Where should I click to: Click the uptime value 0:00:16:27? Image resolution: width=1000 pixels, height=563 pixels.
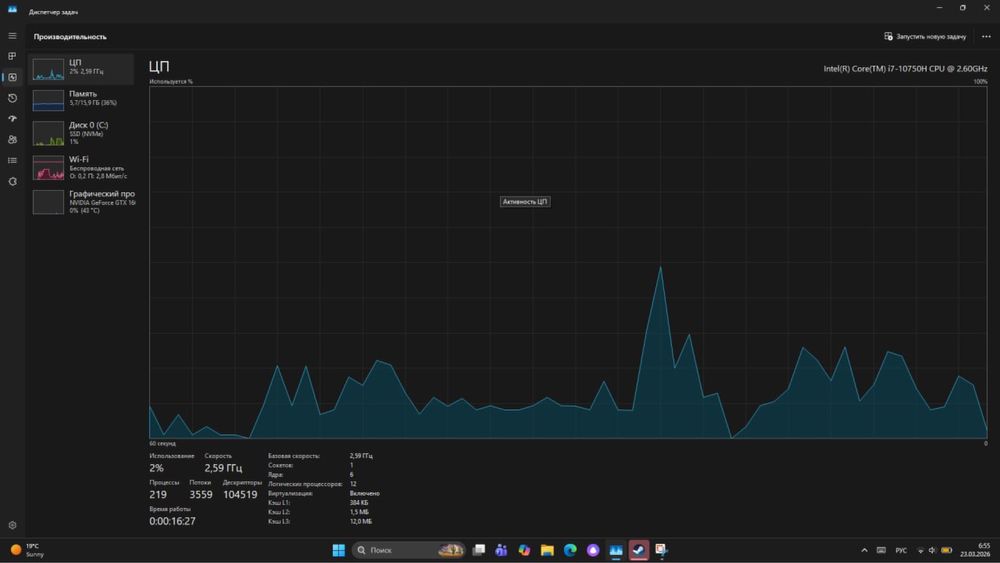172,521
